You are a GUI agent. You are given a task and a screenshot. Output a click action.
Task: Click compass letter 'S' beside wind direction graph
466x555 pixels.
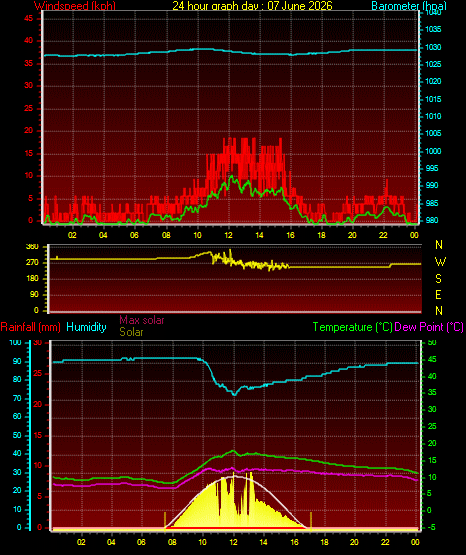point(438,279)
